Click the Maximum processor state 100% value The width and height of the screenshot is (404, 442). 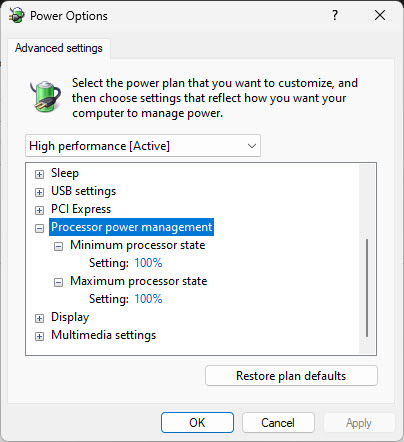(x=148, y=299)
